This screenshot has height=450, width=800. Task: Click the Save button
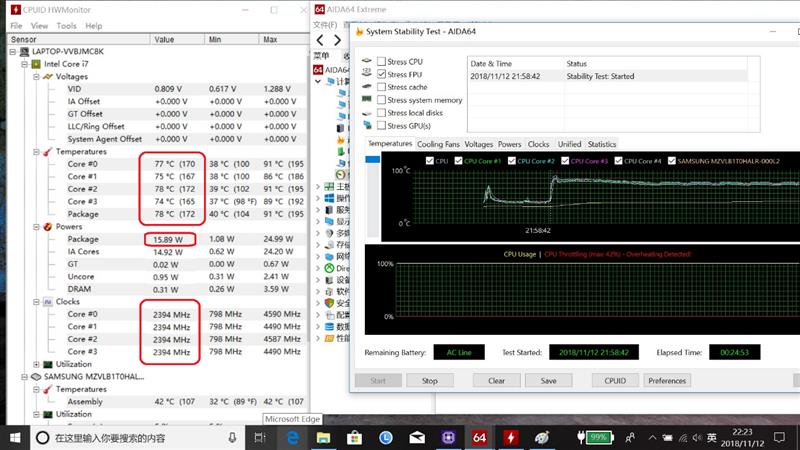point(548,381)
